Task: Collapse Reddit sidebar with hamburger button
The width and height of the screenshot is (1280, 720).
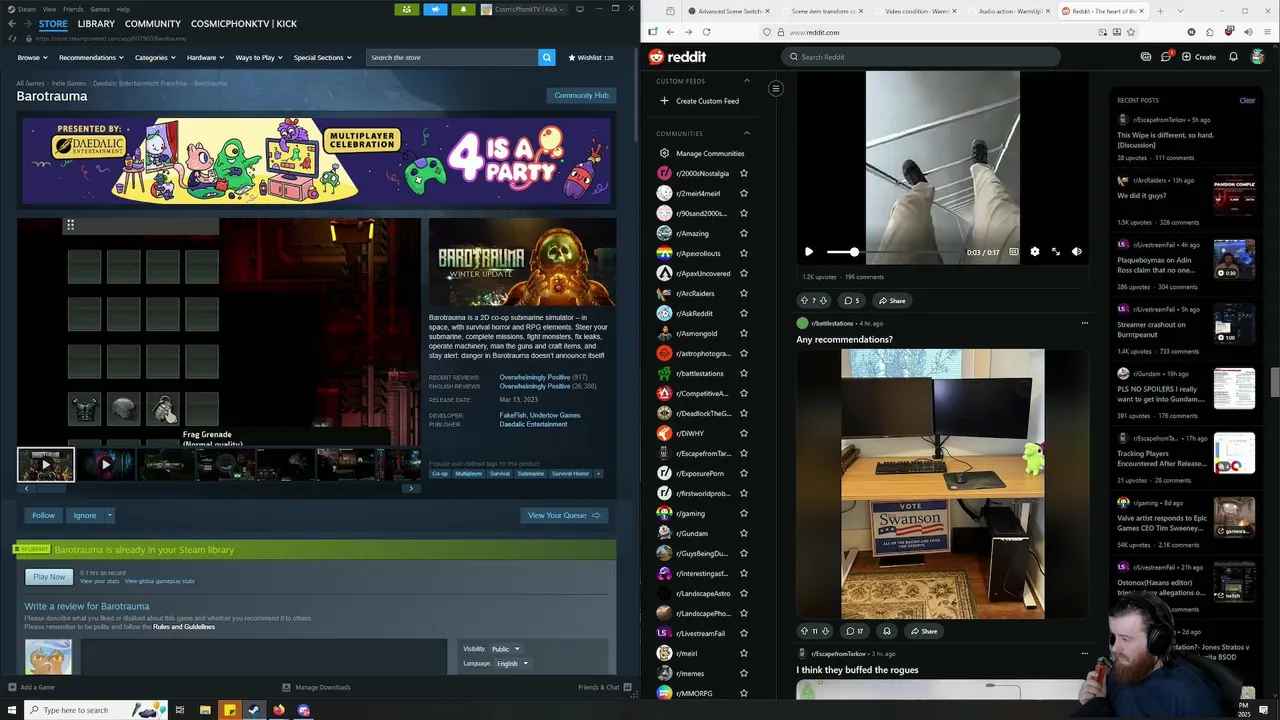Action: (x=775, y=89)
